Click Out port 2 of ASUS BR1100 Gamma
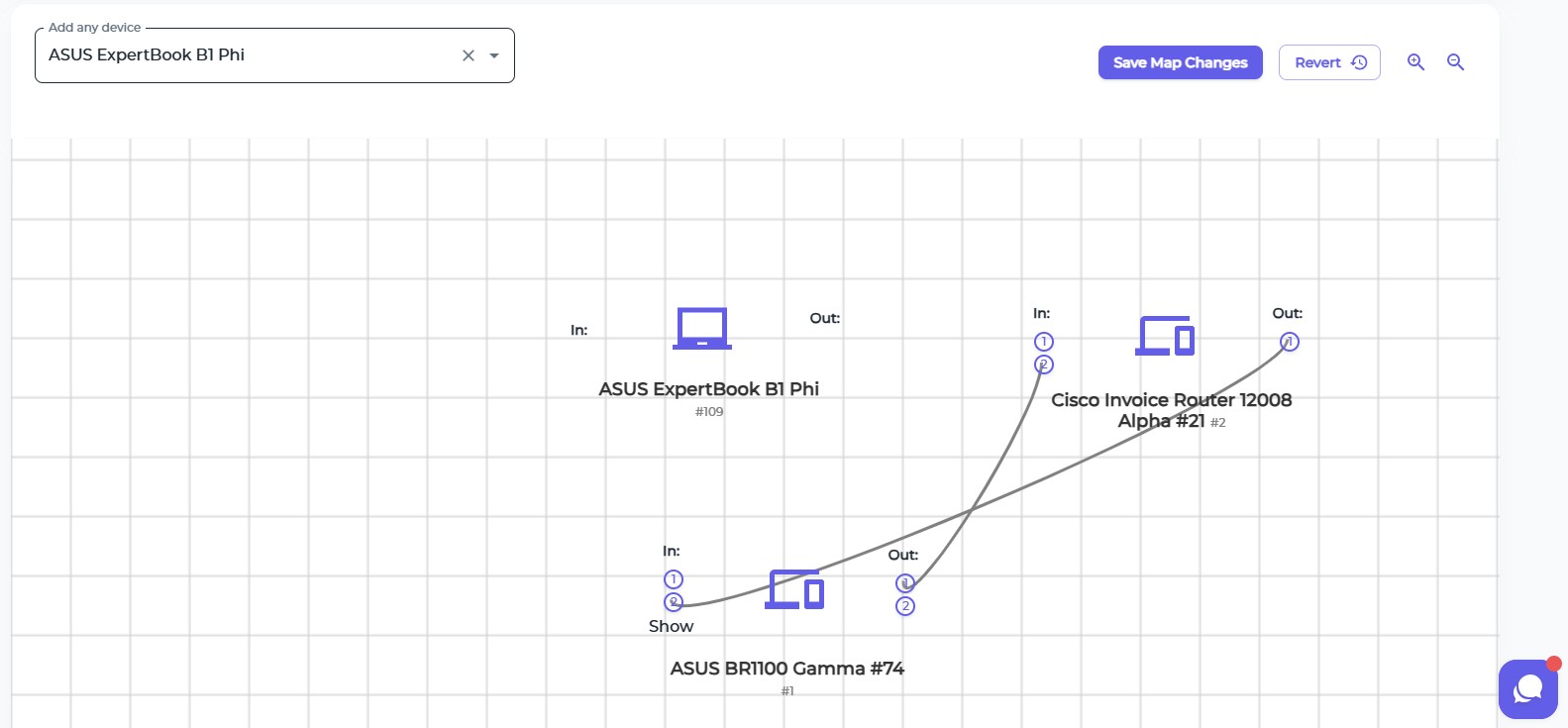 point(905,606)
